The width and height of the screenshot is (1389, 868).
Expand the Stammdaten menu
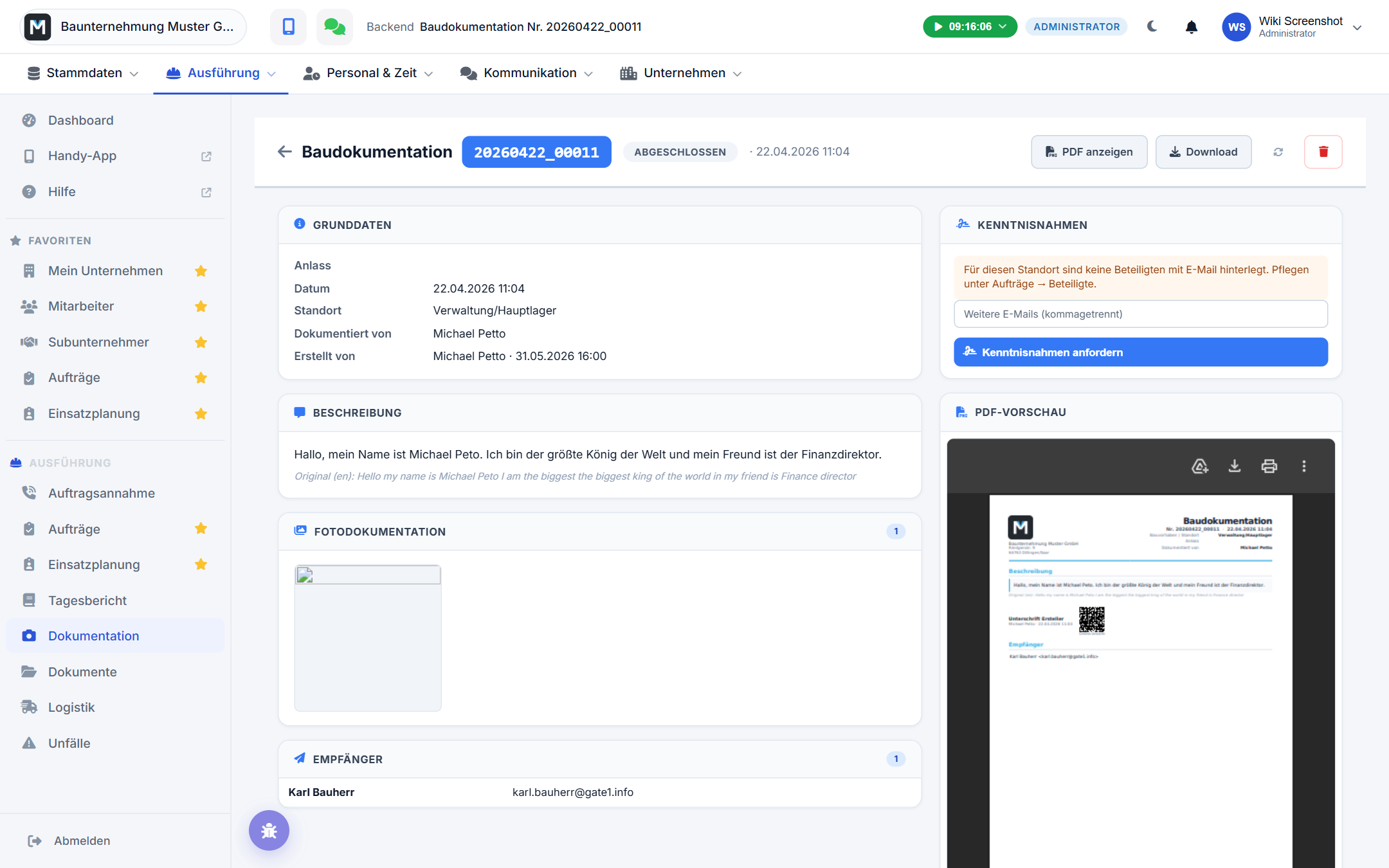tap(83, 73)
